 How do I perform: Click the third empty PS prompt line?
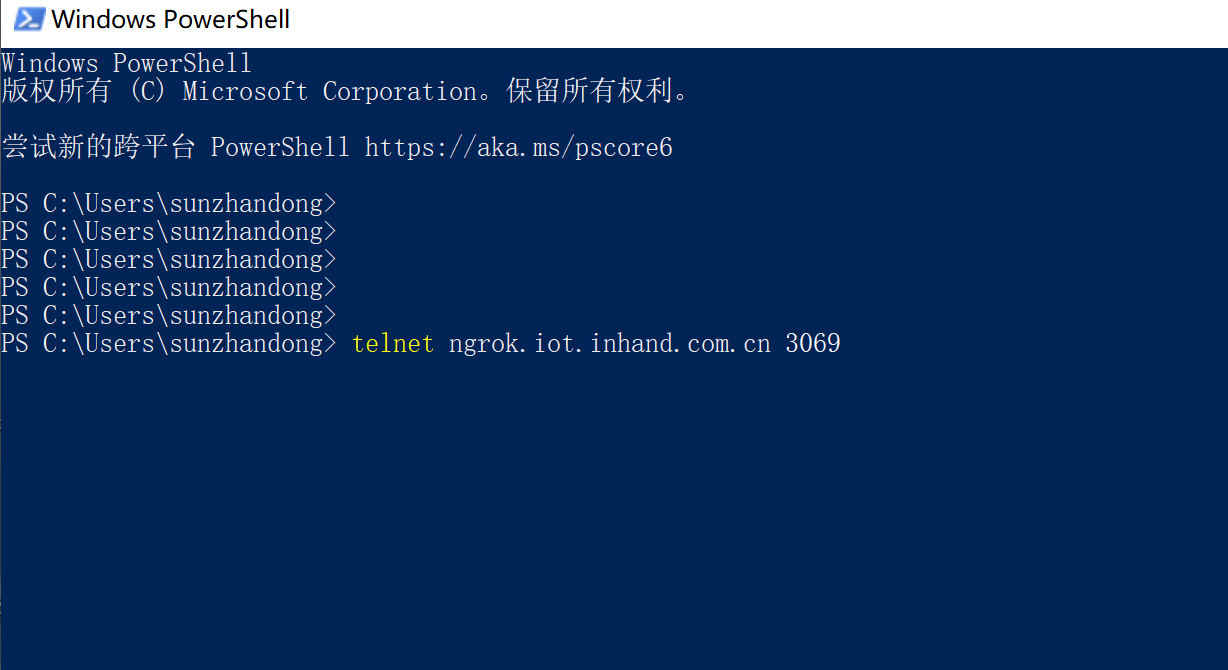pyautogui.click(x=168, y=260)
